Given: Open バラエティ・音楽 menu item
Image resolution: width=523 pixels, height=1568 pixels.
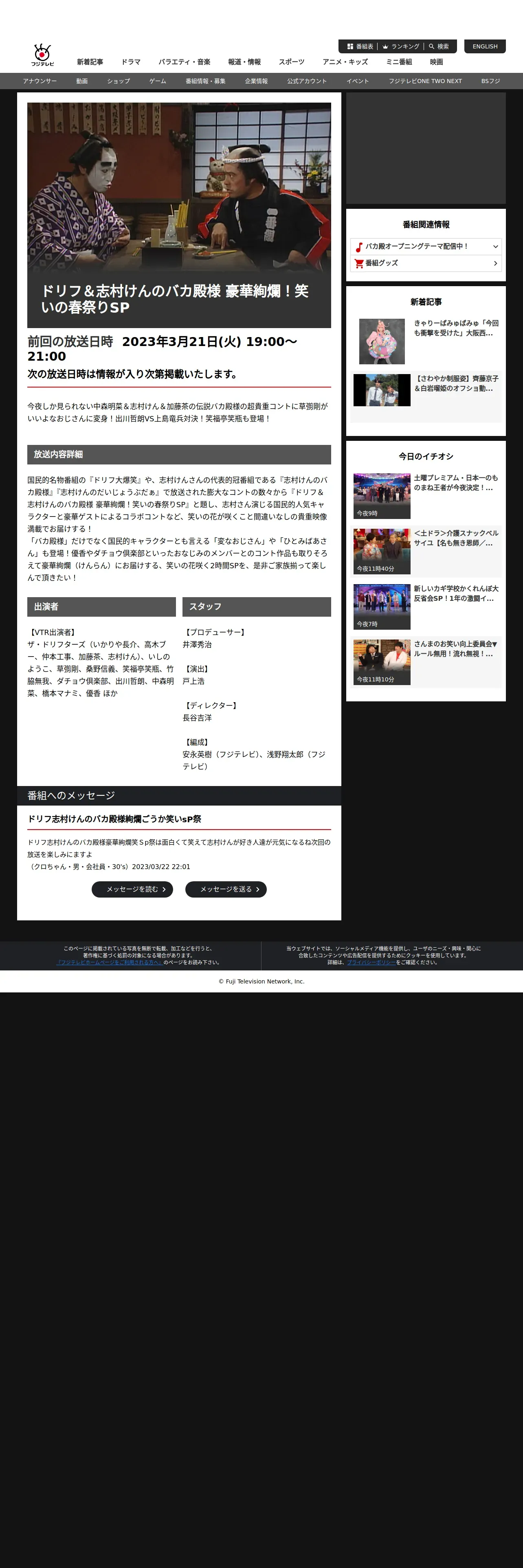Looking at the screenshot, I should tap(185, 62).
